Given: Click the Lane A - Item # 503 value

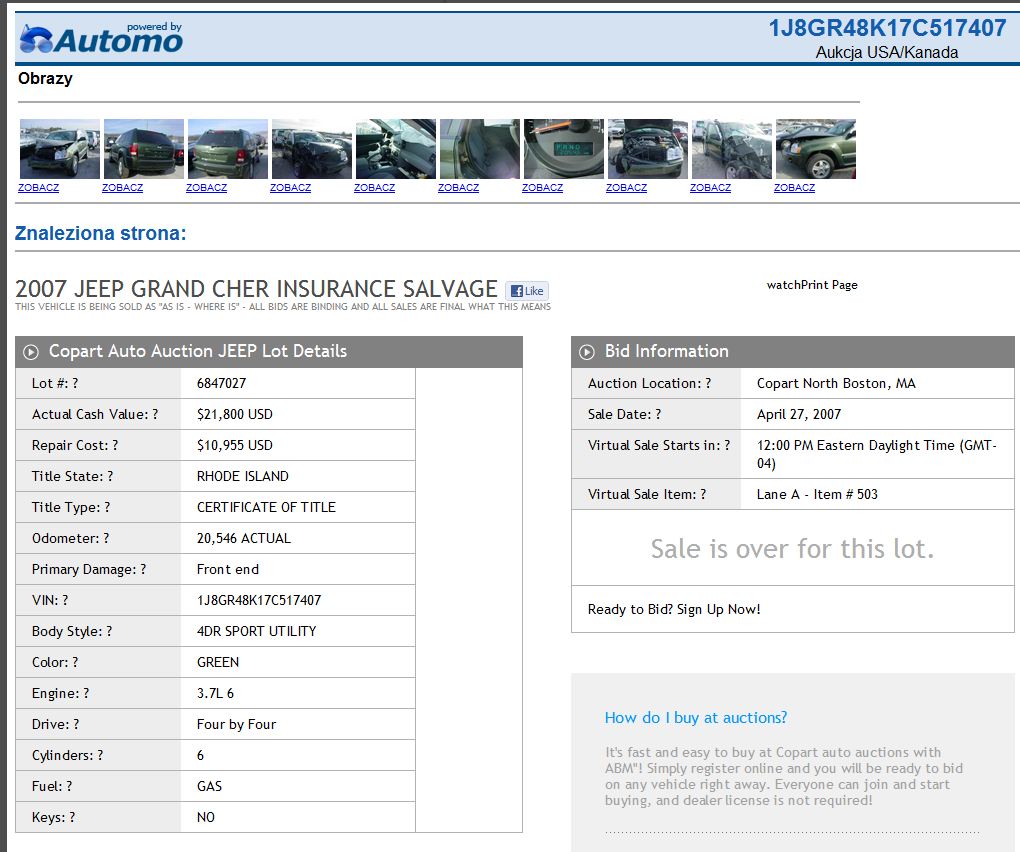Looking at the screenshot, I should (817, 494).
